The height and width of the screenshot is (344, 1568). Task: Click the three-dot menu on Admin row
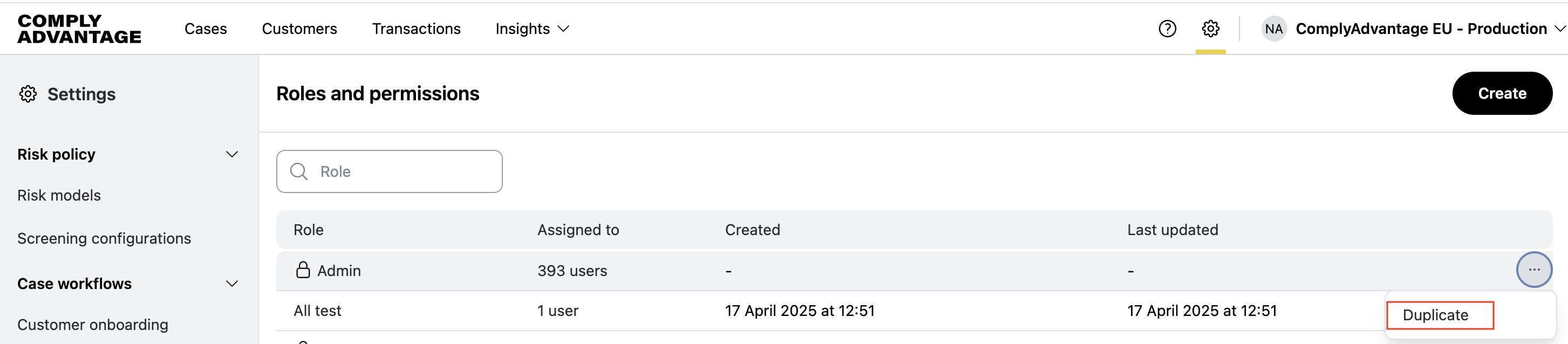tap(1533, 269)
